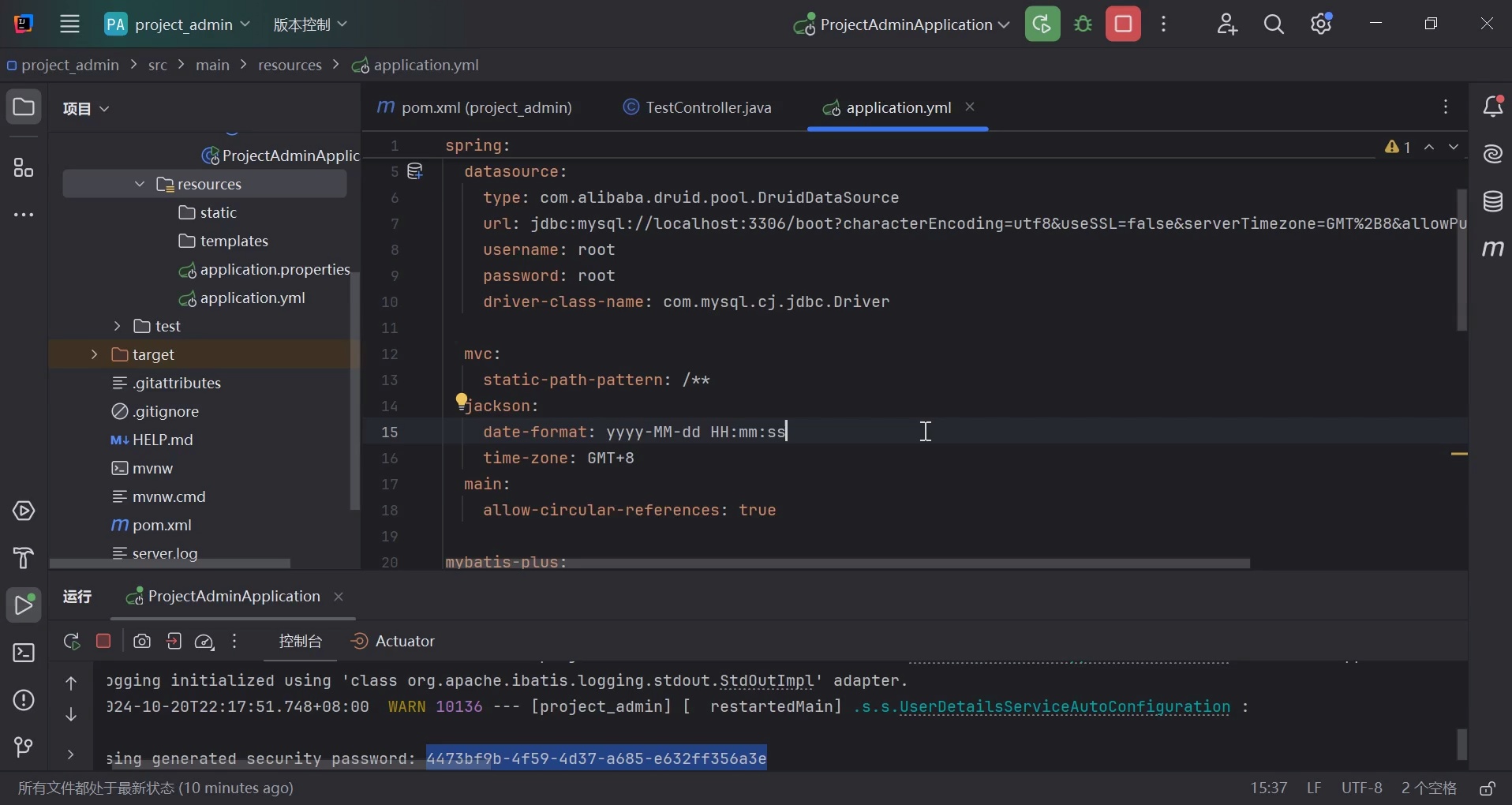The height and width of the screenshot is (805, 1512).
Task: Take a thread dump with the camera icon
Action: 142,642
